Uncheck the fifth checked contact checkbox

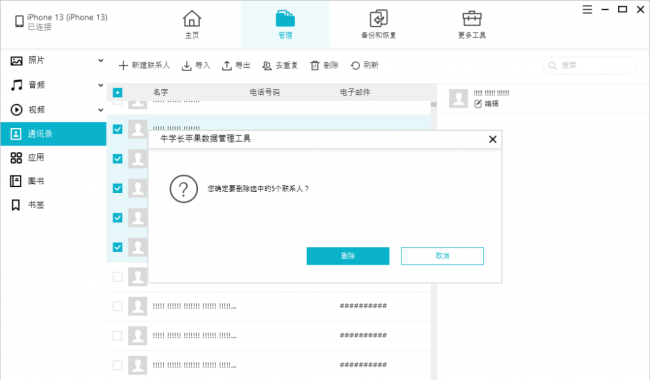click(x=118, y=247)
